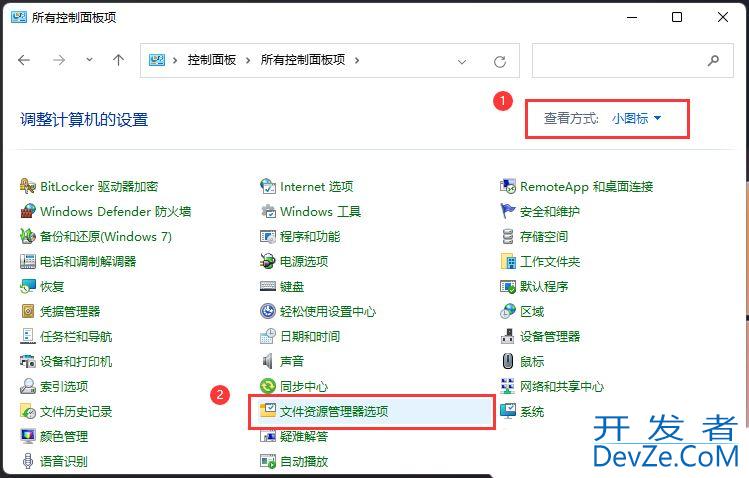Open the 系统 monitor icon

click(507, 411)
